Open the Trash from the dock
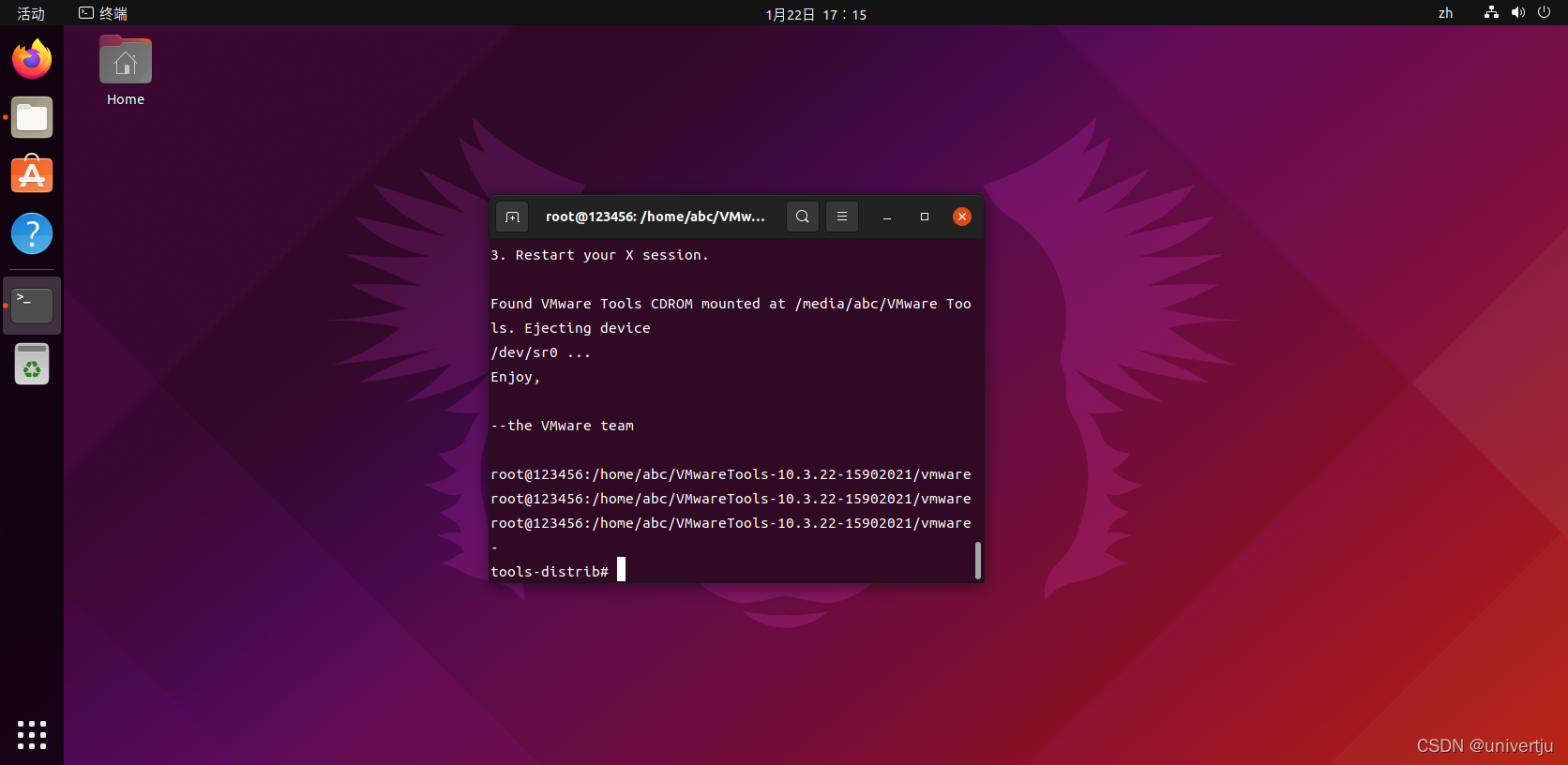This screenshot has height=765, width=1568. (32, 364)
